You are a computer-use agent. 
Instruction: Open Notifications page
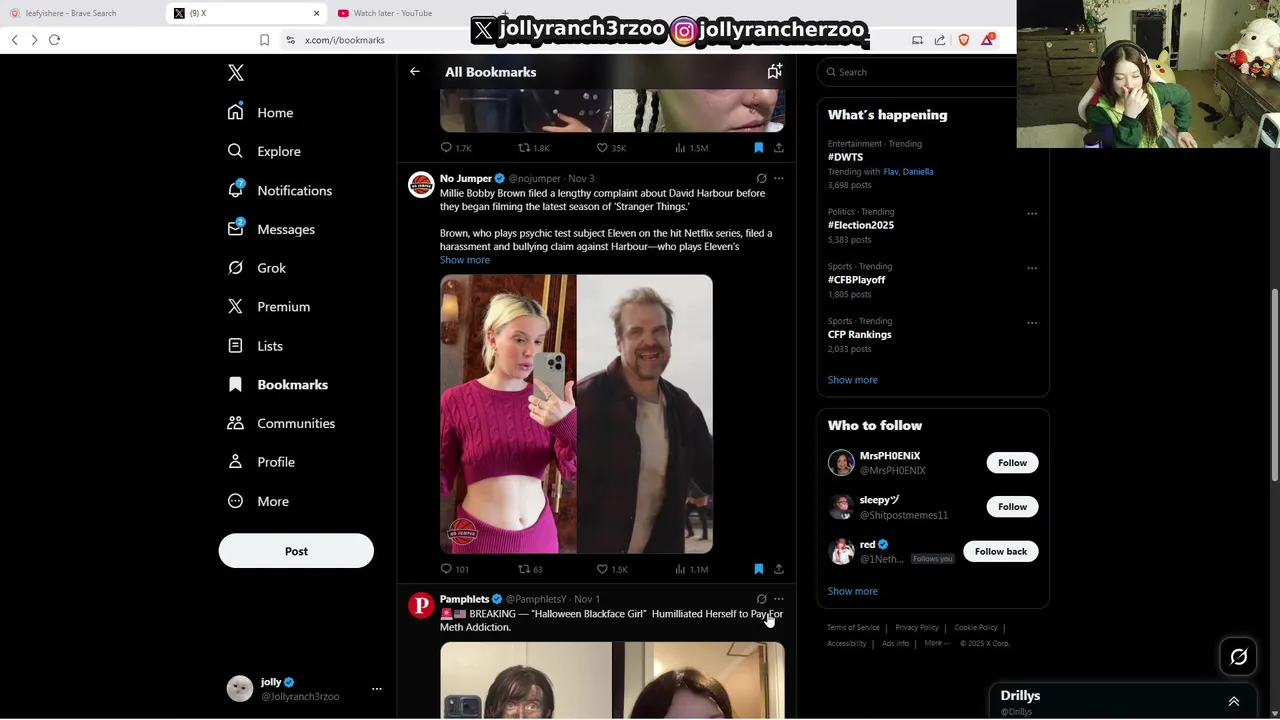(279, 190)
